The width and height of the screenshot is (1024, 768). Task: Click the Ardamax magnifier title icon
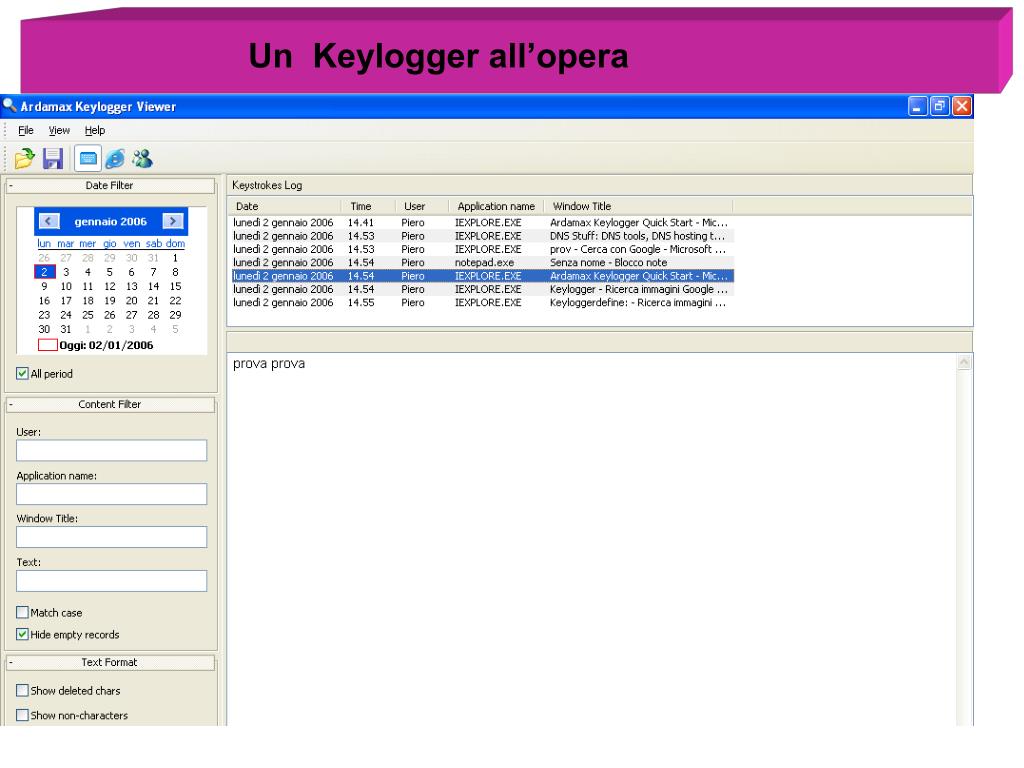click(10, 104)
